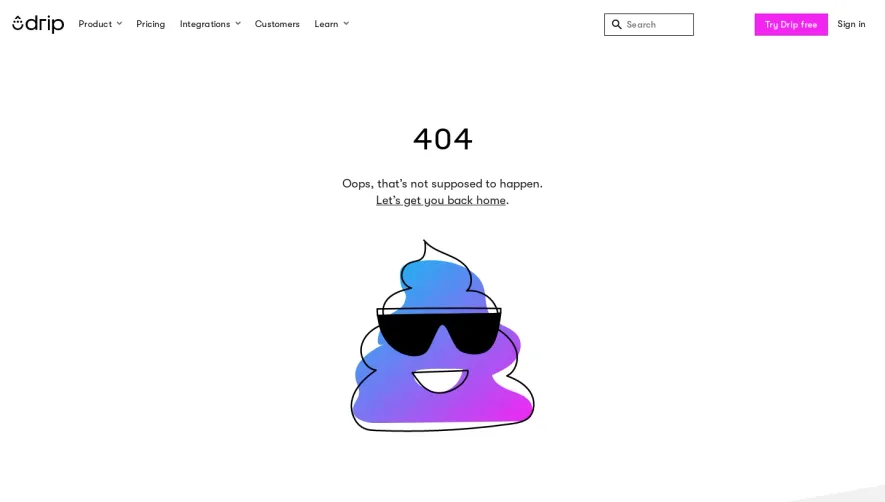
Task: Click the Drip logo in the header
Action: pyautogui.click(x=38, y=24)
